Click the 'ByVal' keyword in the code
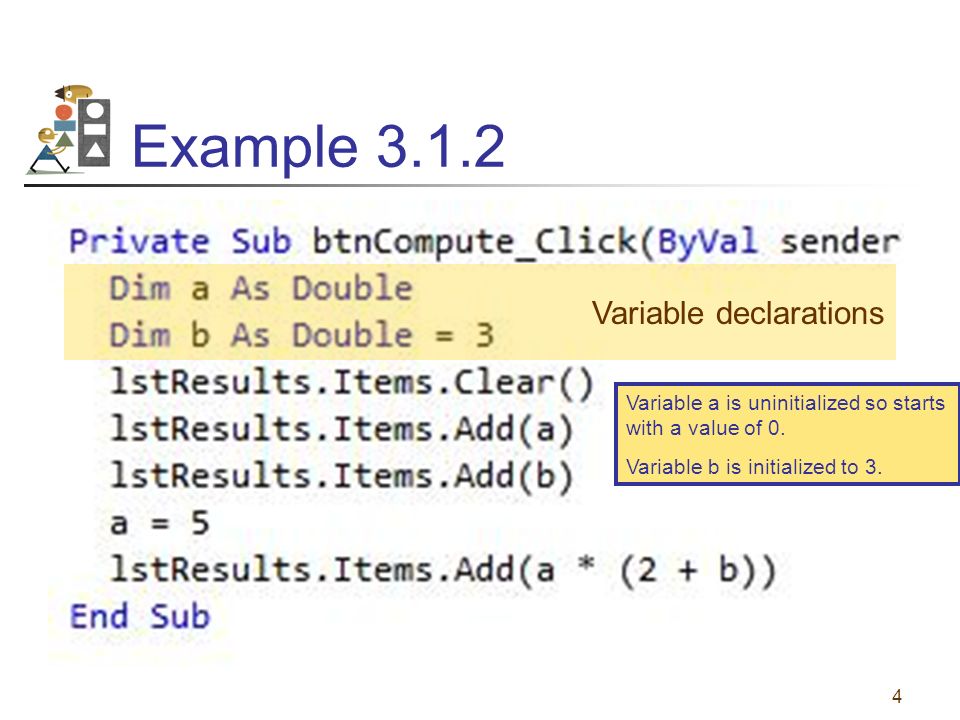Image resolution: width=960 pixels, height=720 pixels. point(708,242)
